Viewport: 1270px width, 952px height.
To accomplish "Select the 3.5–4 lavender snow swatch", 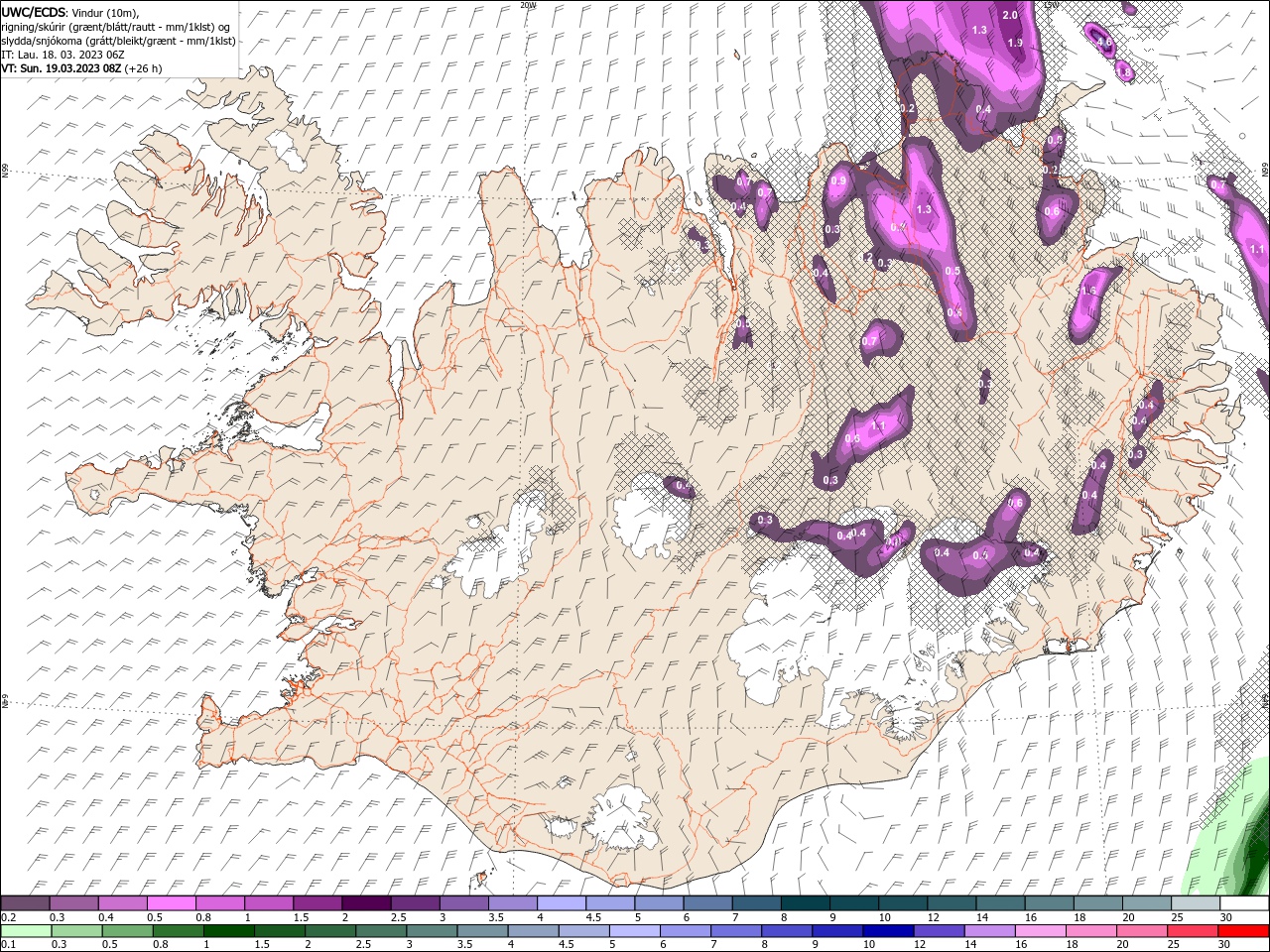I will pos(512,903).
